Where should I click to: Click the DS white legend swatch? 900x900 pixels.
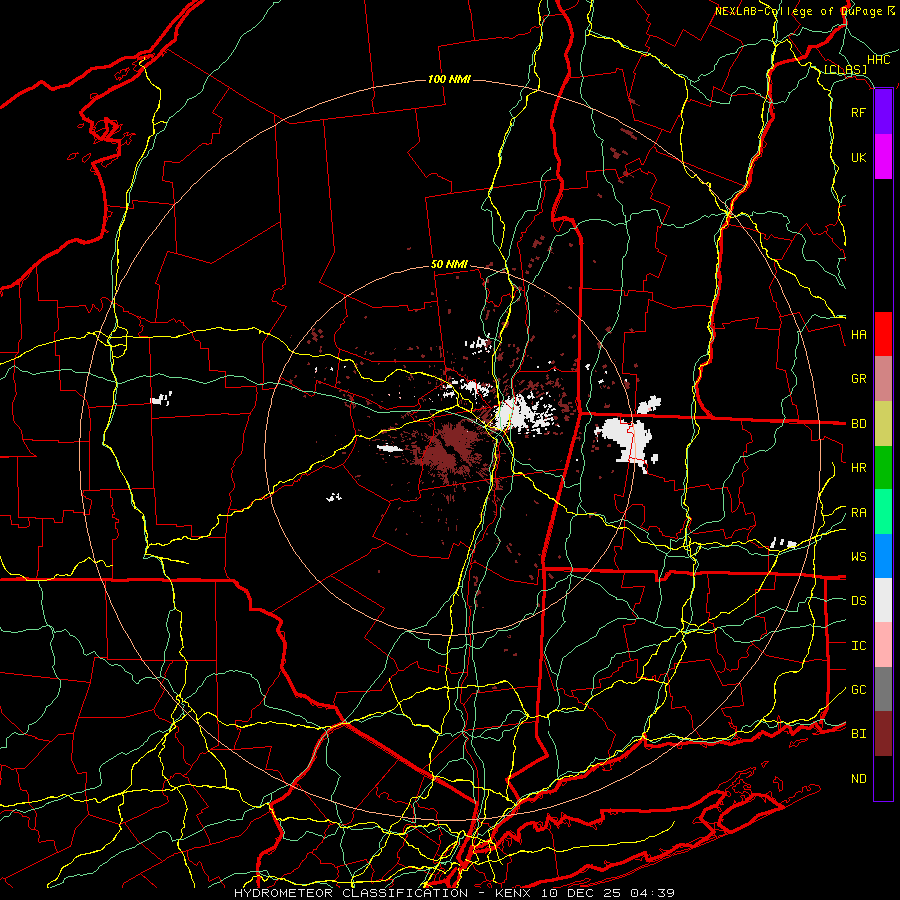pos(883,600)
